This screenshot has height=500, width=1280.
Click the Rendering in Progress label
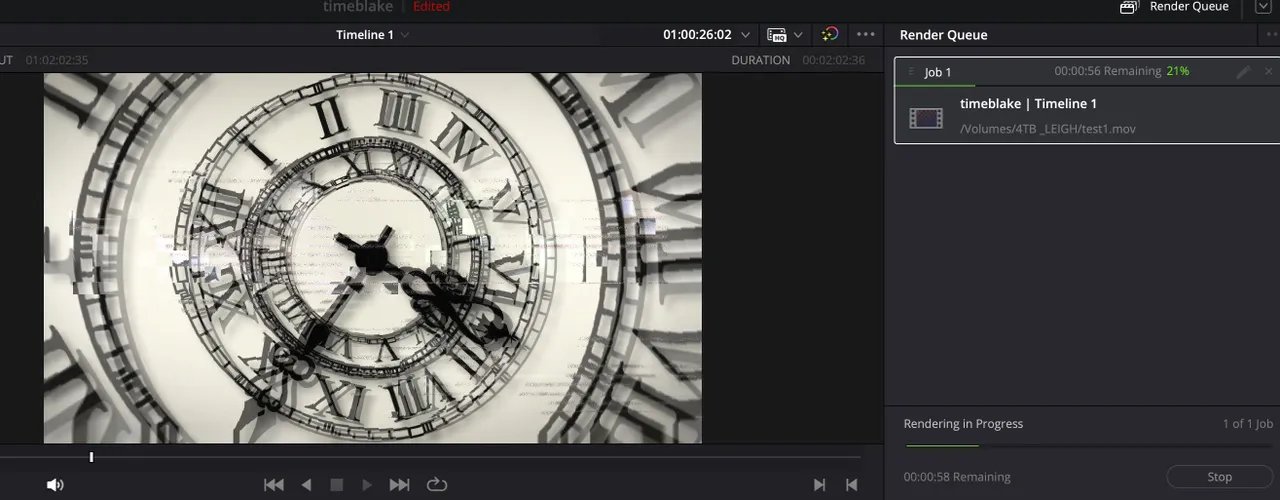click(x=963, y=424)
